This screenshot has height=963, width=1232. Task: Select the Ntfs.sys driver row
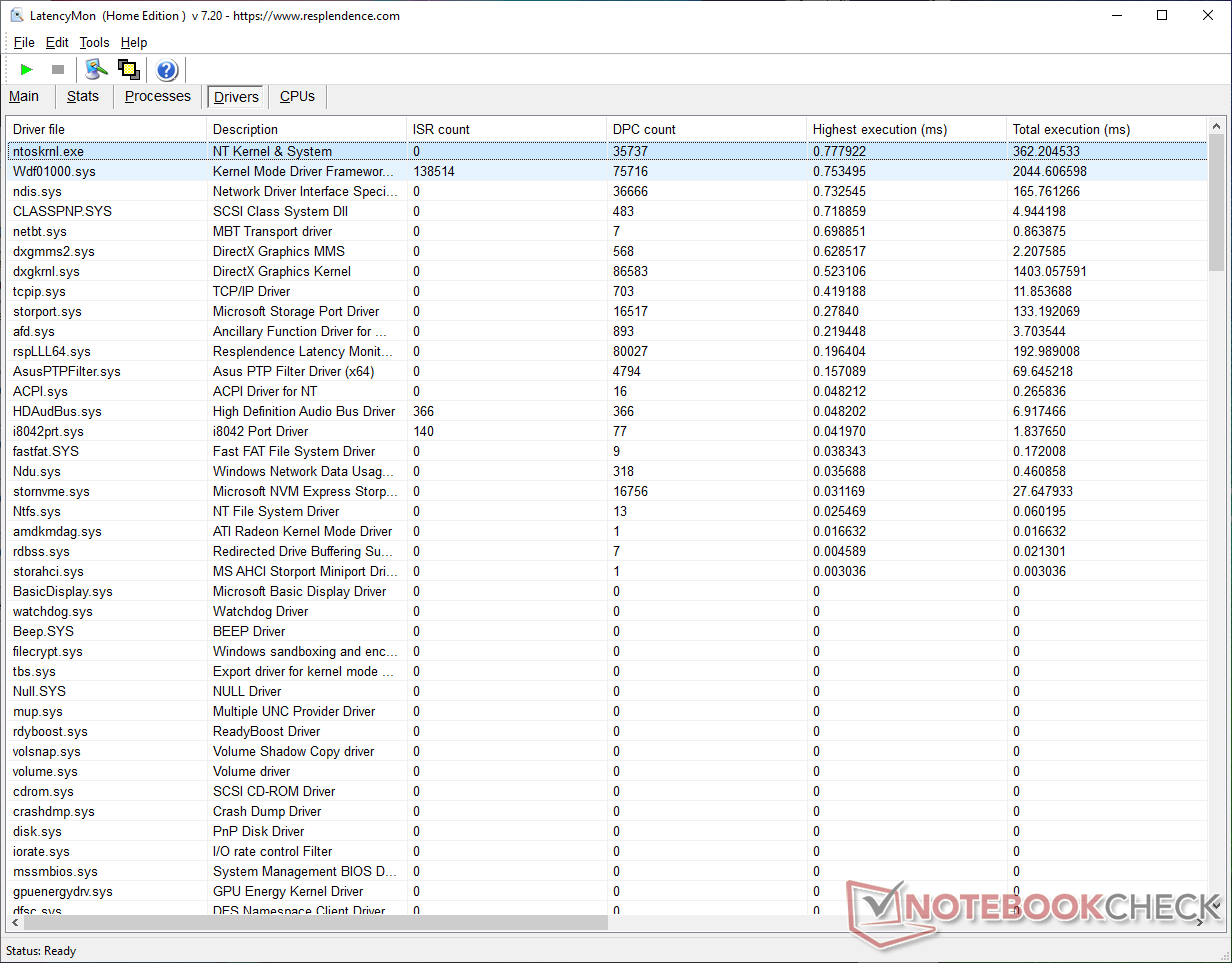point(607,511)
